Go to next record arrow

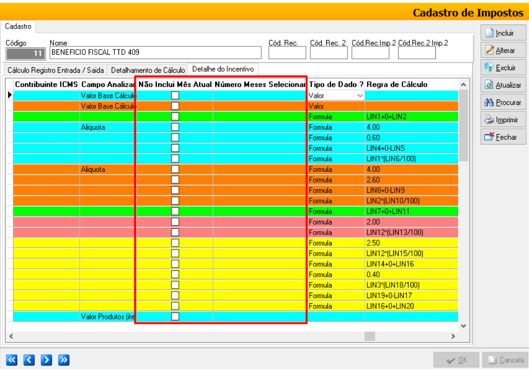tap(47, 360)
